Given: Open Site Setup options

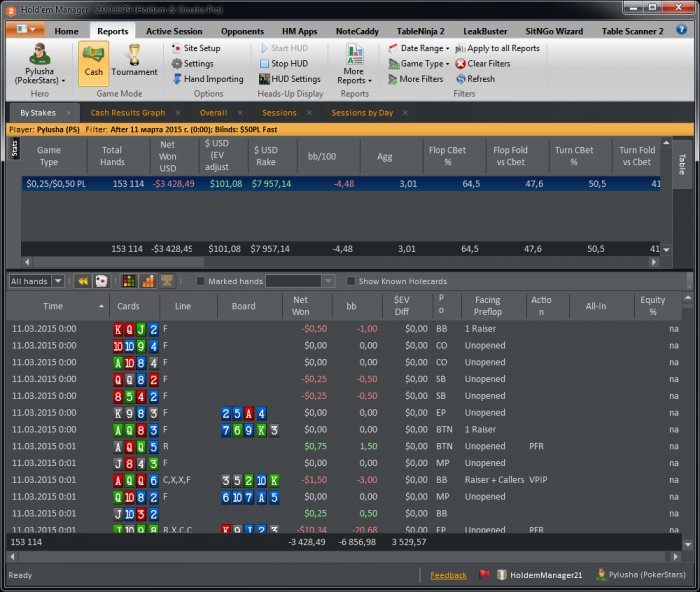Looking at the screenshot, I should pos(195,48).
